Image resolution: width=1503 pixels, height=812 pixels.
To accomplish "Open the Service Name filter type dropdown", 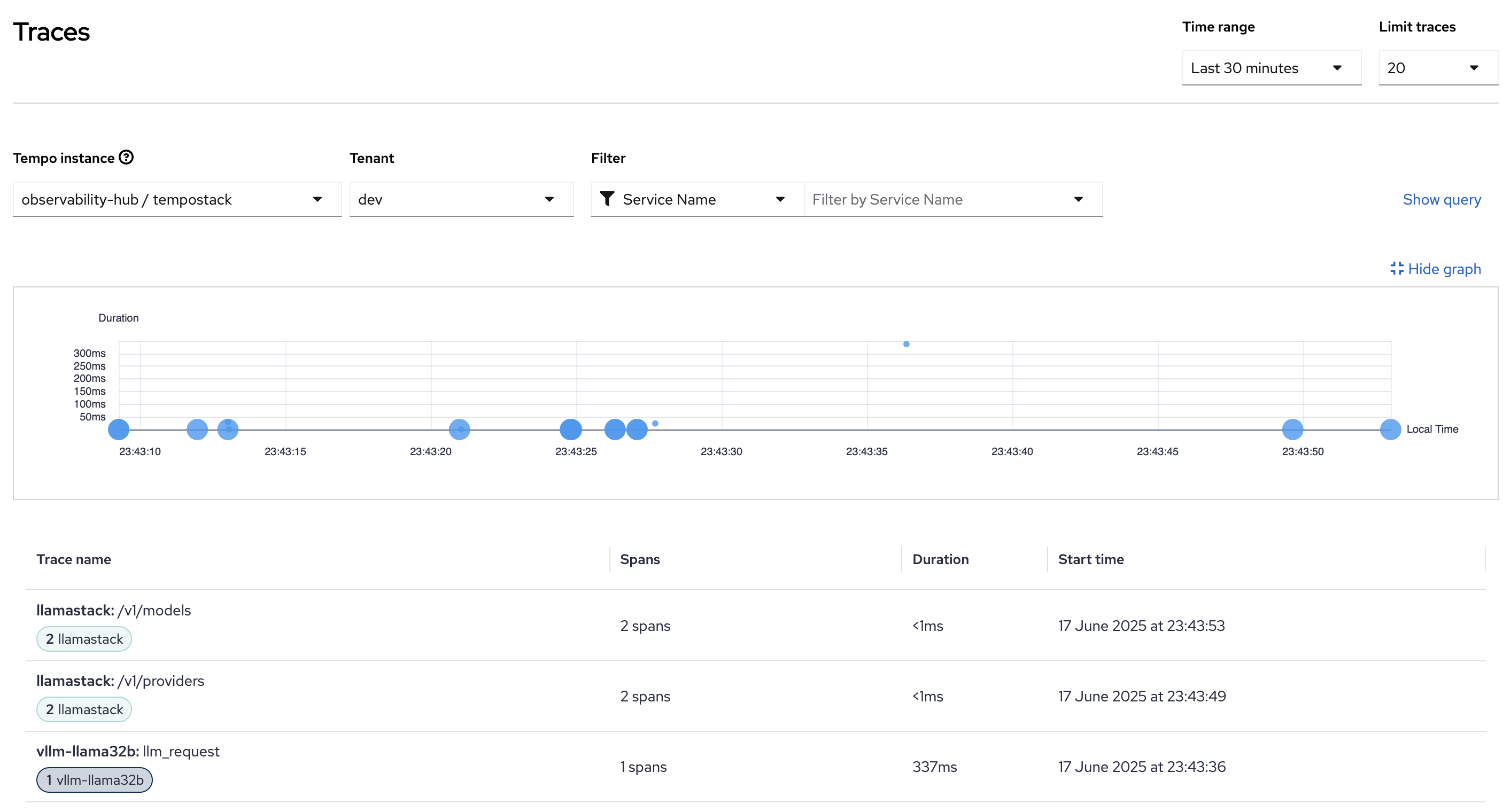I will pos(697,199).
